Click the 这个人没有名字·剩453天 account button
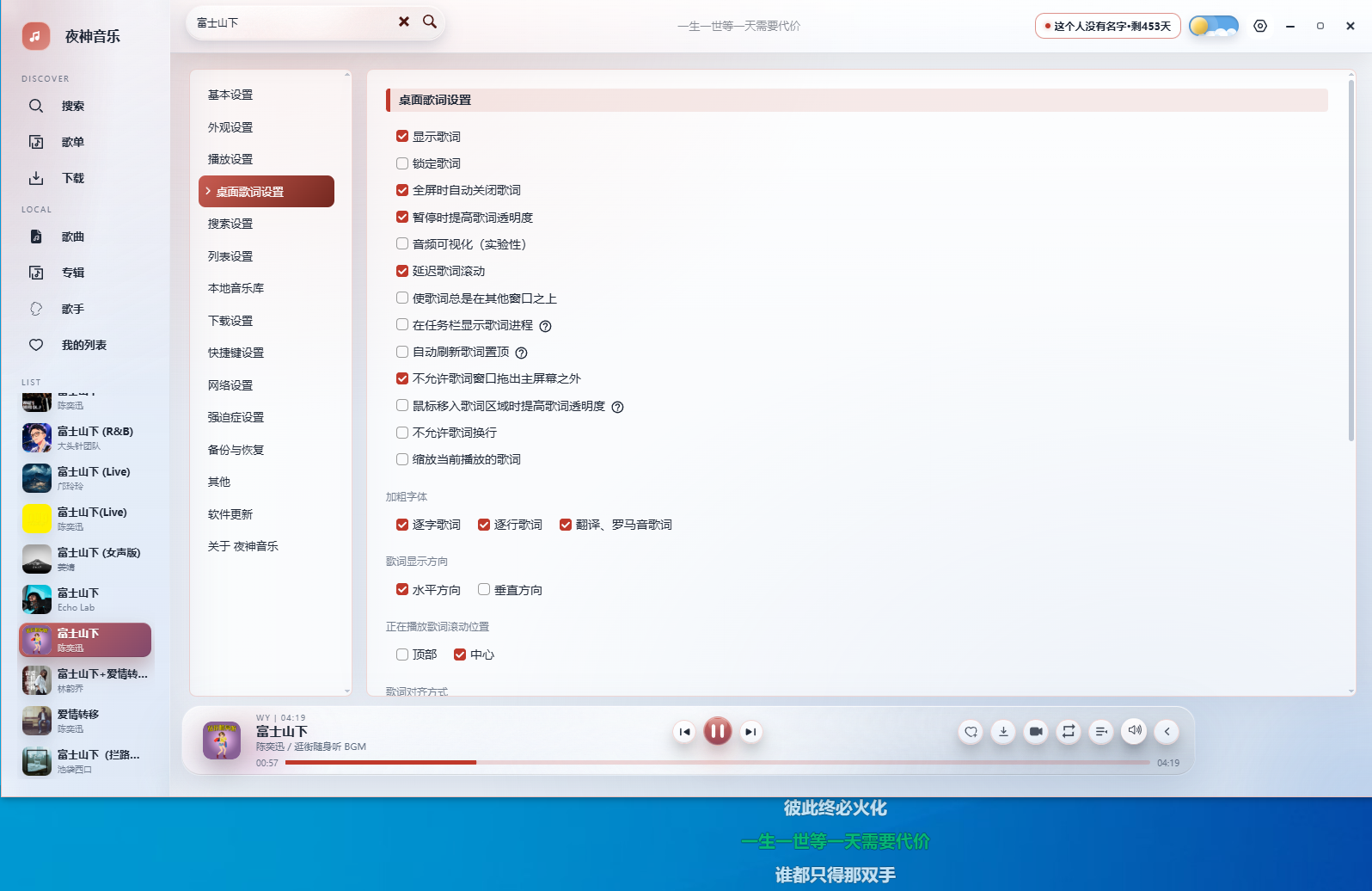The image size is (1372, 891). [1107, 26]
